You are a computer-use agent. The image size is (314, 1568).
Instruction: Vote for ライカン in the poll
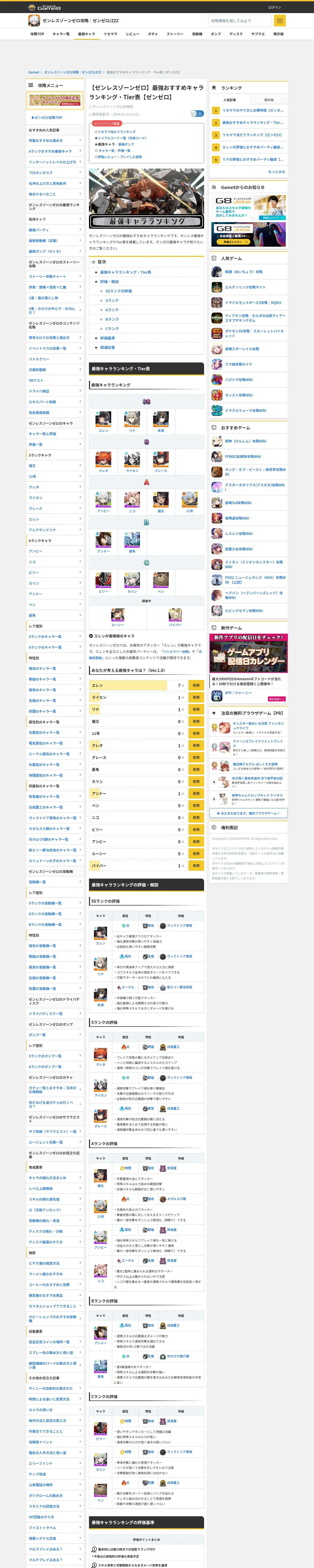[x=196, y=697]
